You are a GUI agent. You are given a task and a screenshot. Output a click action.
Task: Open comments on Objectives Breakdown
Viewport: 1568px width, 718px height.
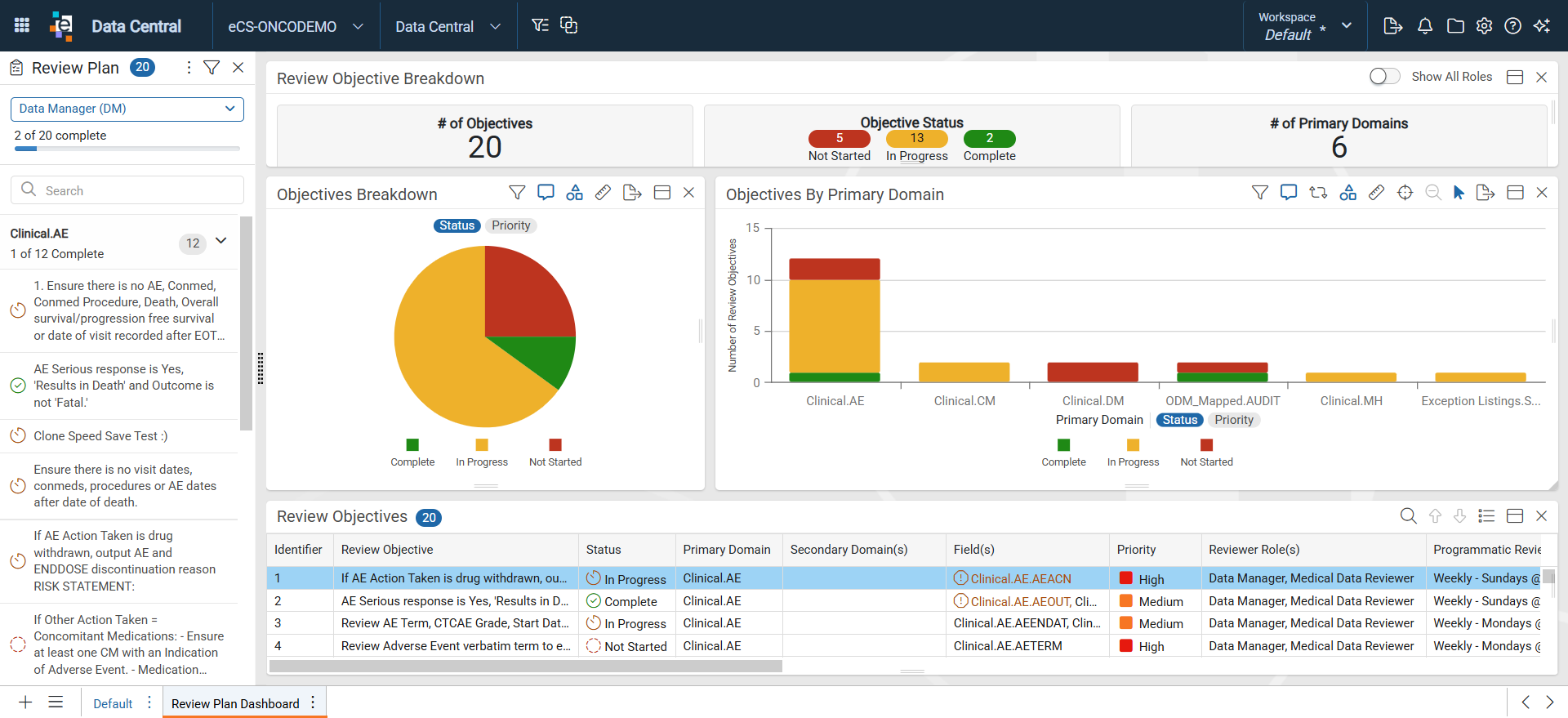coord(546,193)
